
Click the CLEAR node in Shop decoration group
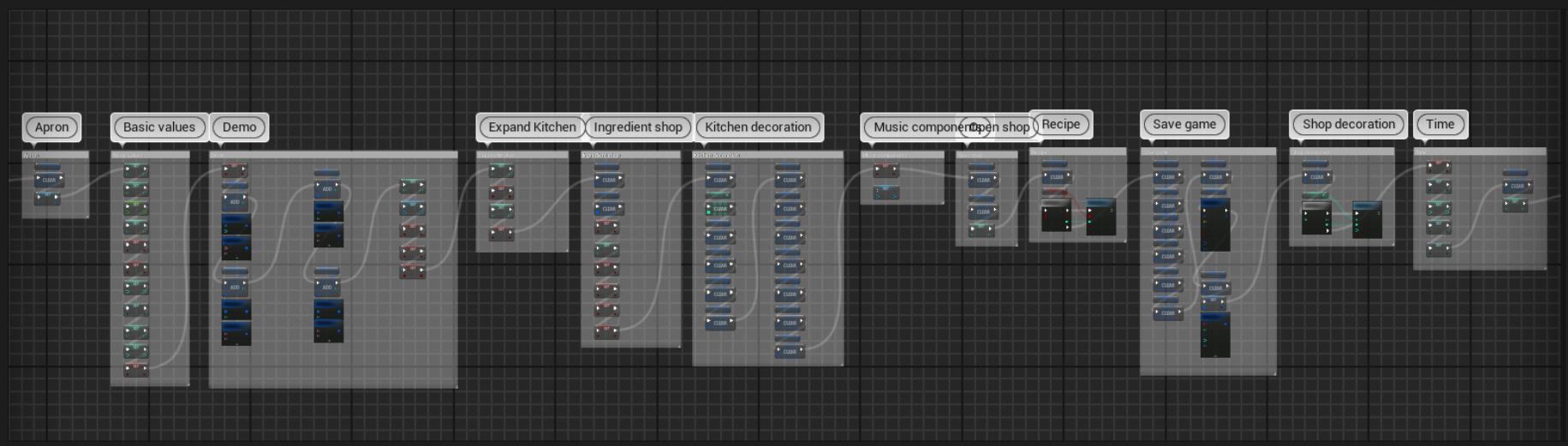(1316, 177)
